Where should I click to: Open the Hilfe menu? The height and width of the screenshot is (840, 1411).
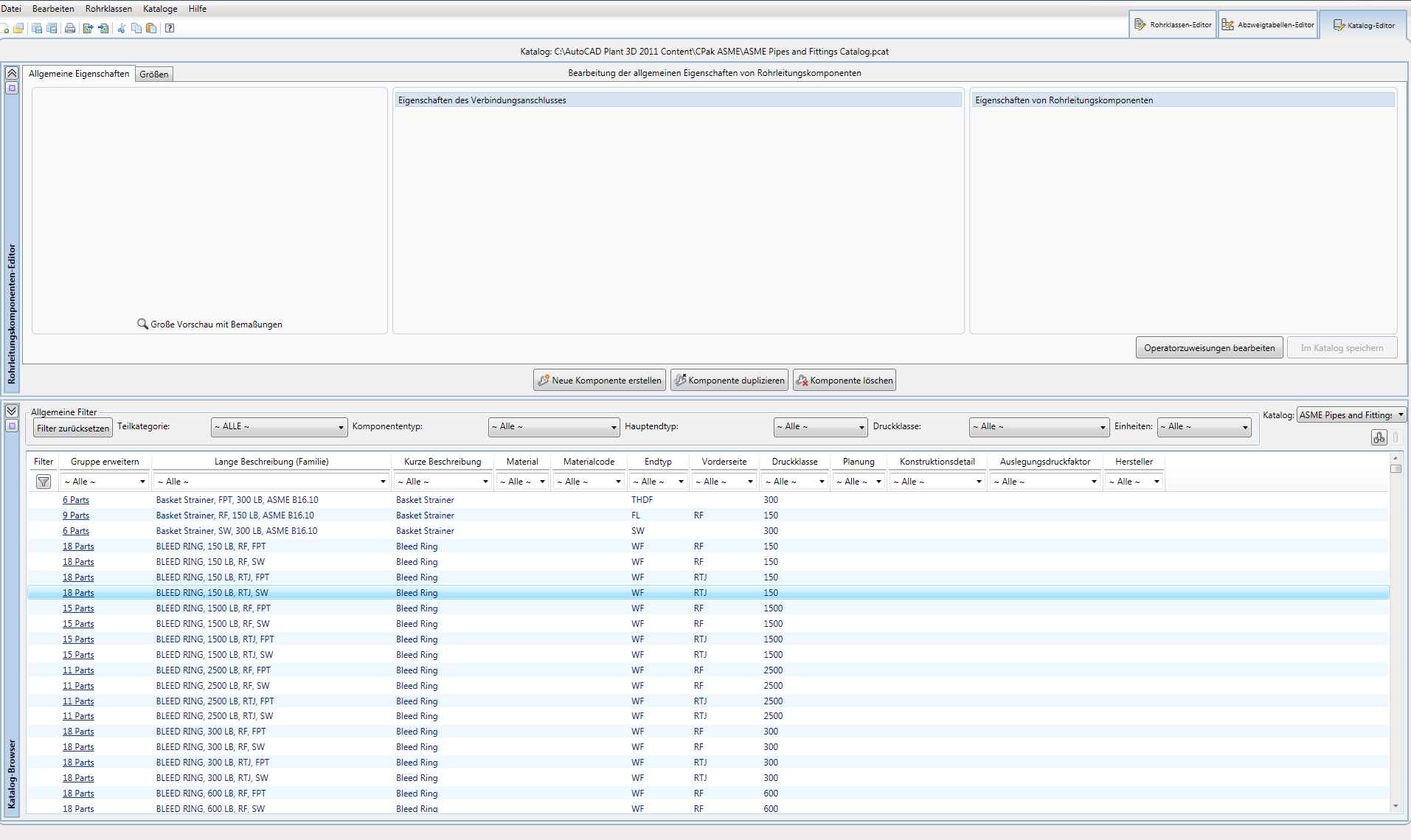click(198, 9)
